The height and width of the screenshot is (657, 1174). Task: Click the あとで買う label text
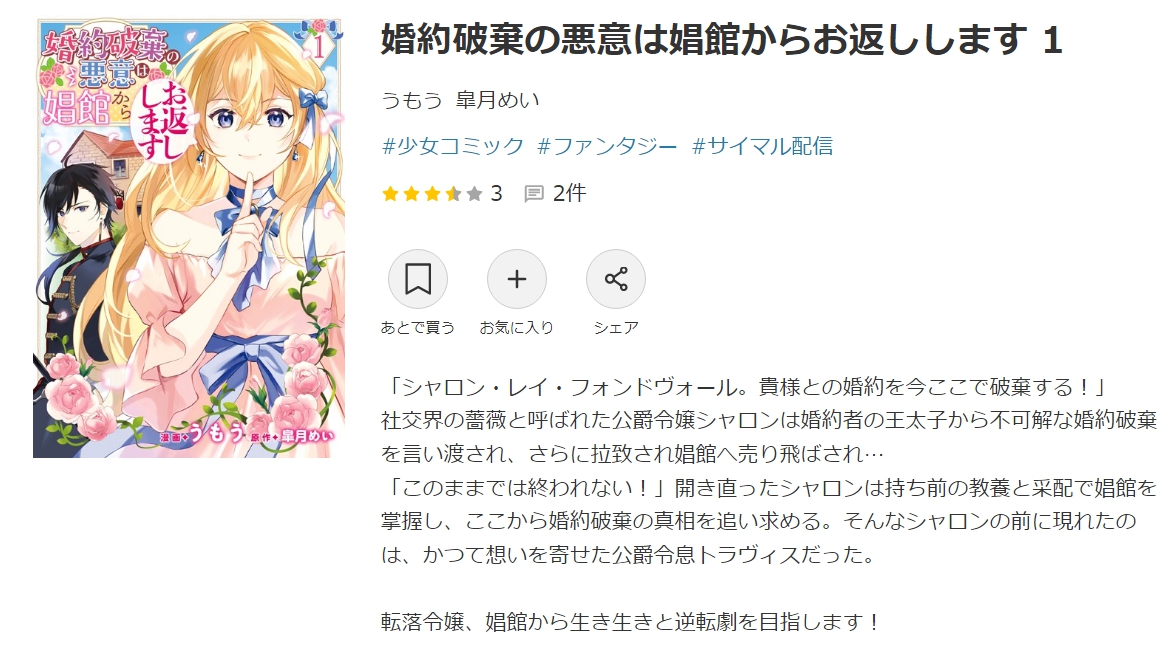coord(417,327)
